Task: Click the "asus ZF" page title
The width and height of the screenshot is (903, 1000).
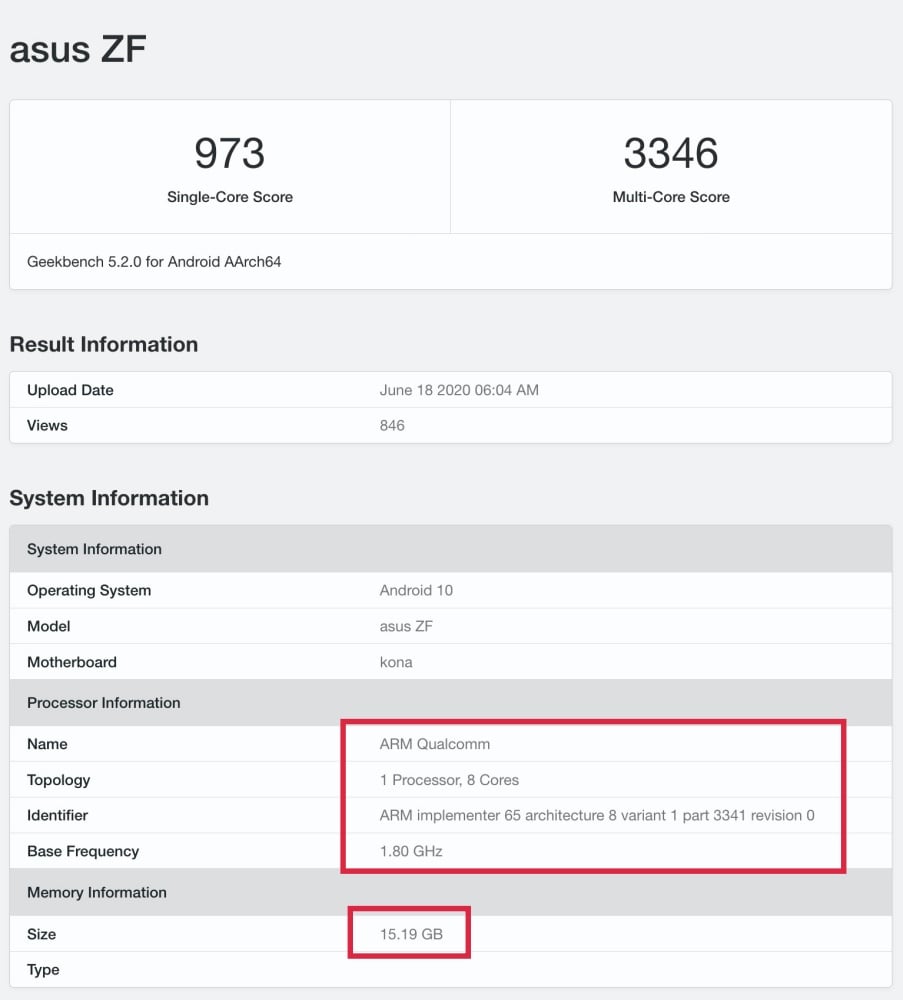Action: click(78, 49)
